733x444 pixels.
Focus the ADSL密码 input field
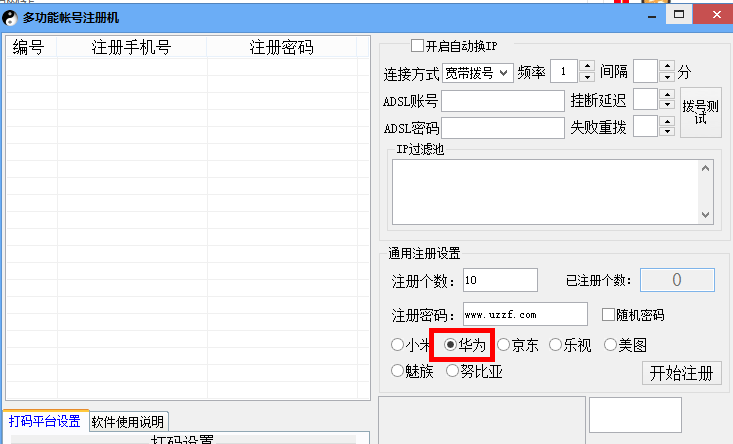tap(503, 128)
